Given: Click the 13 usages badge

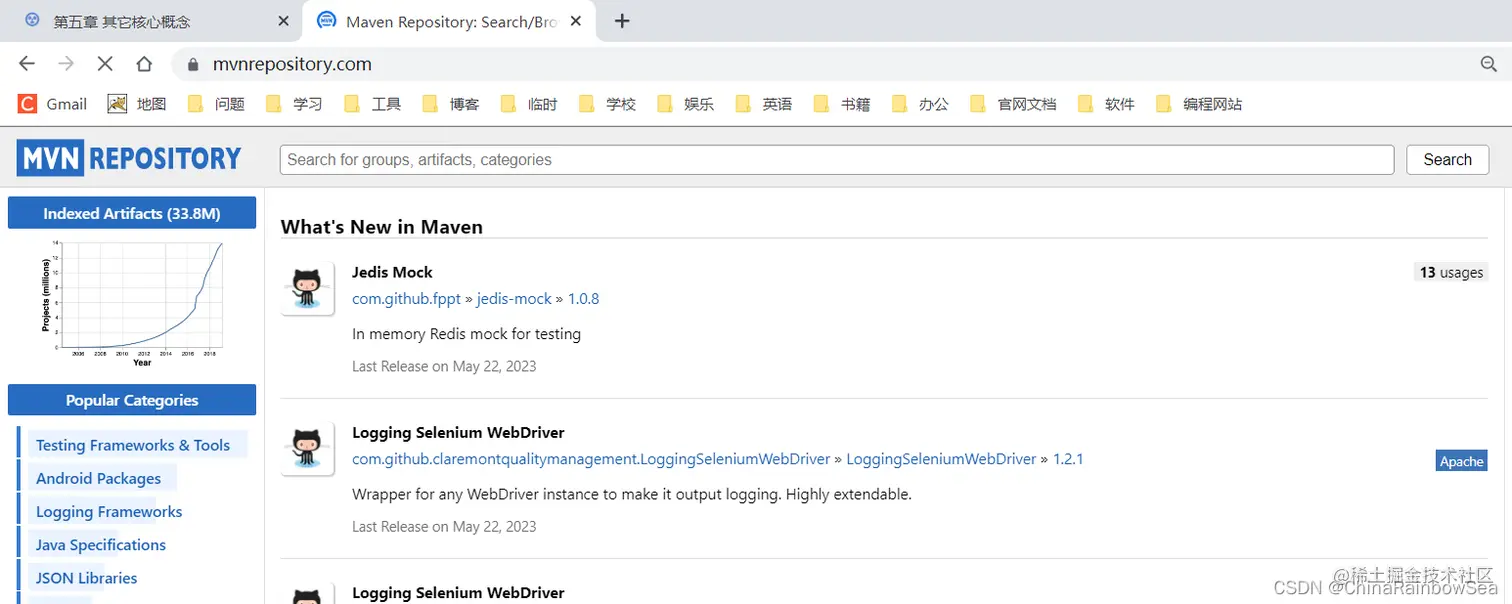Looking at the screenshot, I should (x=1451, y=272).
